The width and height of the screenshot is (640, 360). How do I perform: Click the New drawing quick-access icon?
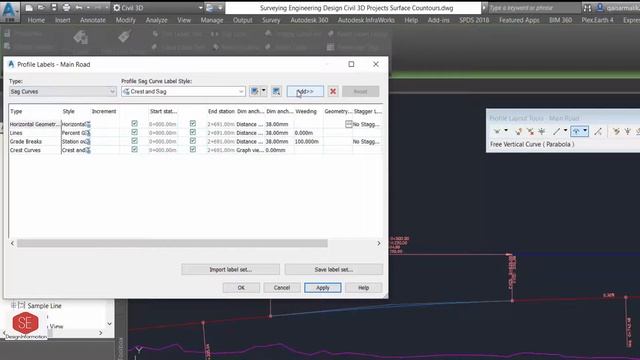point(29,7)
